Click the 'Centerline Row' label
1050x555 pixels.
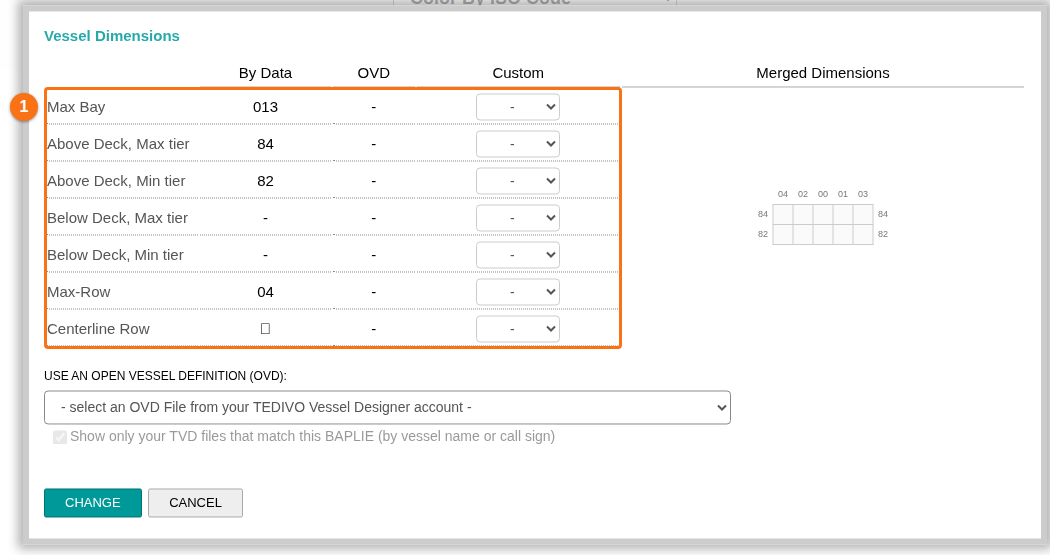(98, 329)
